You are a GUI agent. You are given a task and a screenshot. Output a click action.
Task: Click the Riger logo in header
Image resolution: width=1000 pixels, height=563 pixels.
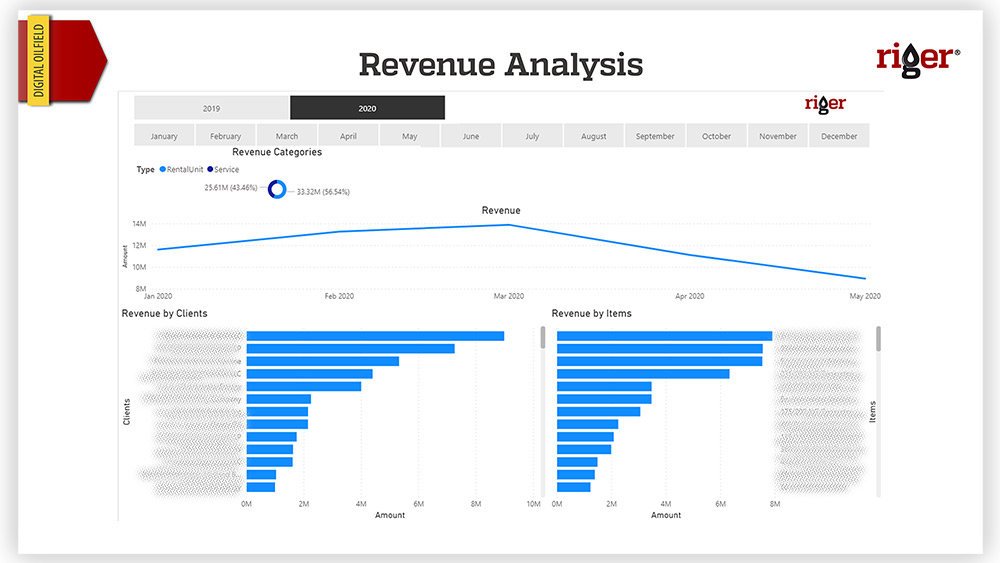pyautogui.click(x=917, y=57)
